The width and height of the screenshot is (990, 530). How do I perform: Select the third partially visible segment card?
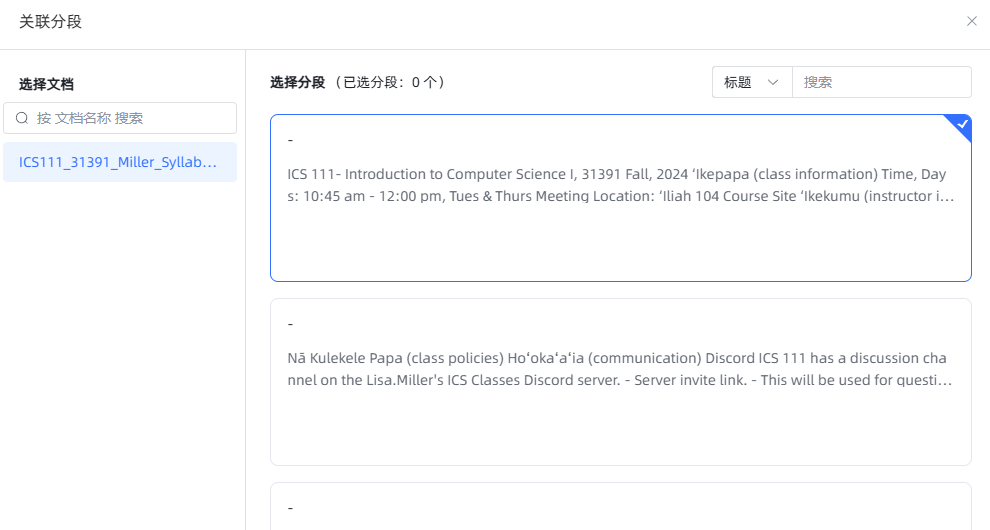pos(620,507)
